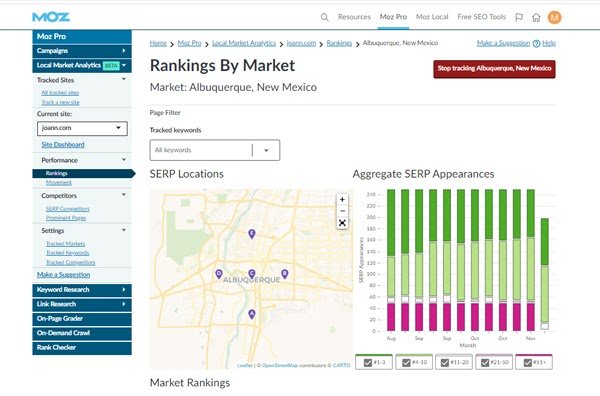Open Rank Checker in sidebar
This screenshot has width=600, height=396.
[82, 348]
